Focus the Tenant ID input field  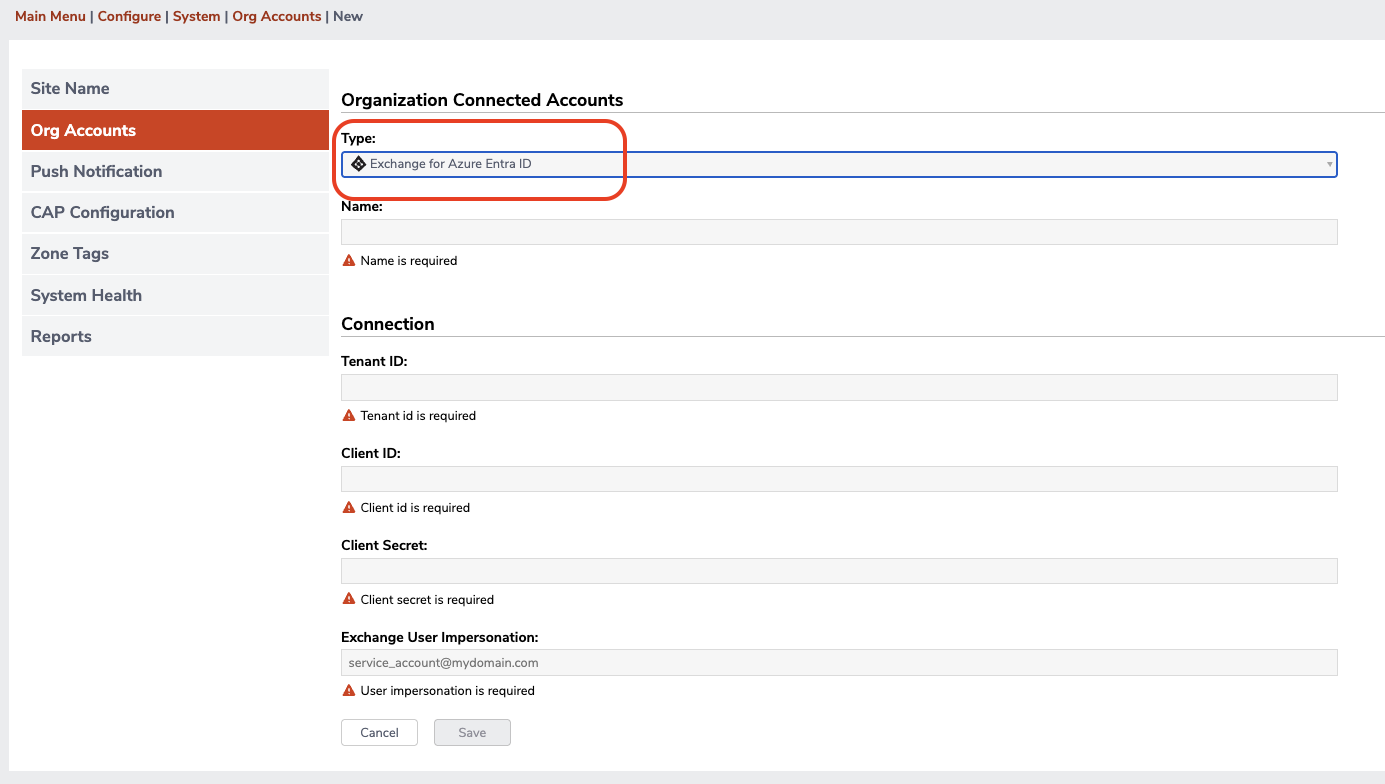click(839, 387)
